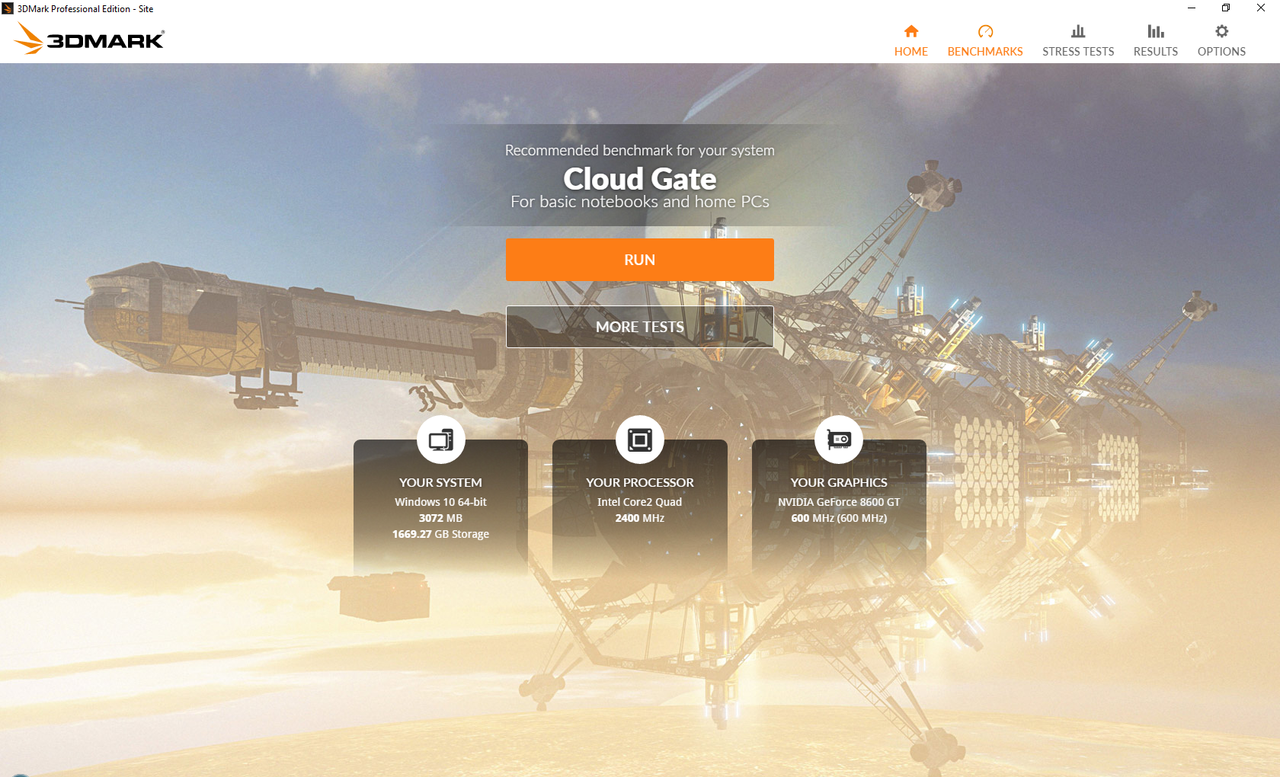The image size is (1280, 777).
Task: Click the 3DMark logo
Action: 89,39
